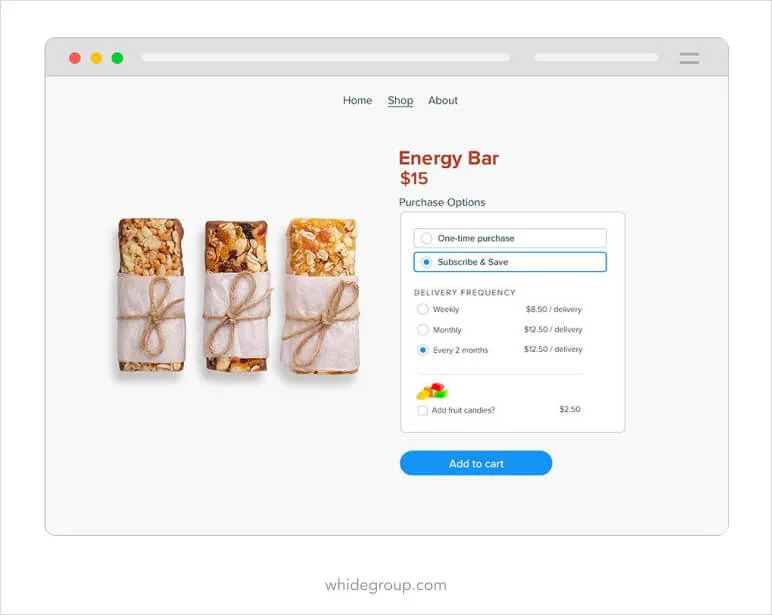
Task: Click the left energy bar image
Action: 151,294
